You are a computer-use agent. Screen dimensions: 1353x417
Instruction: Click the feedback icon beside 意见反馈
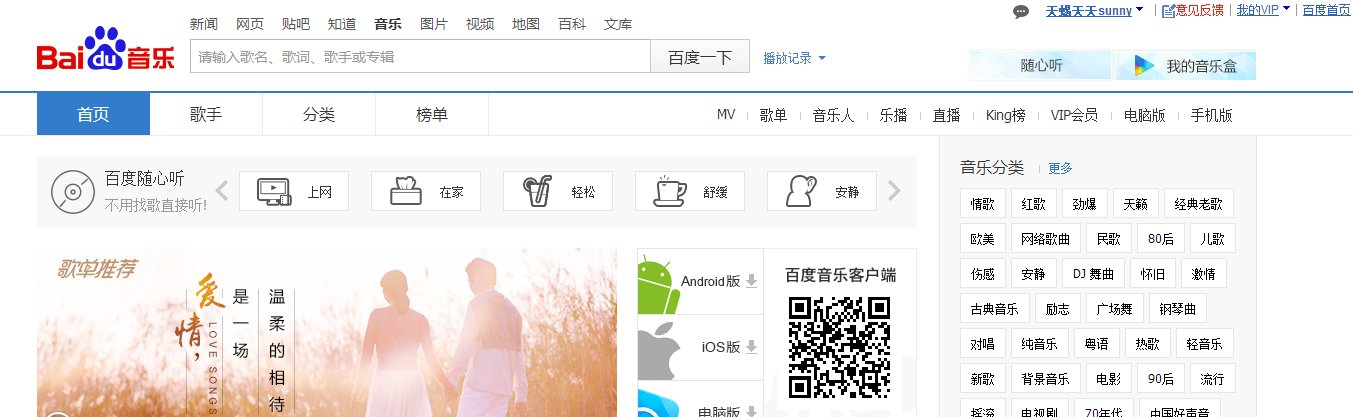[1168, 11]
